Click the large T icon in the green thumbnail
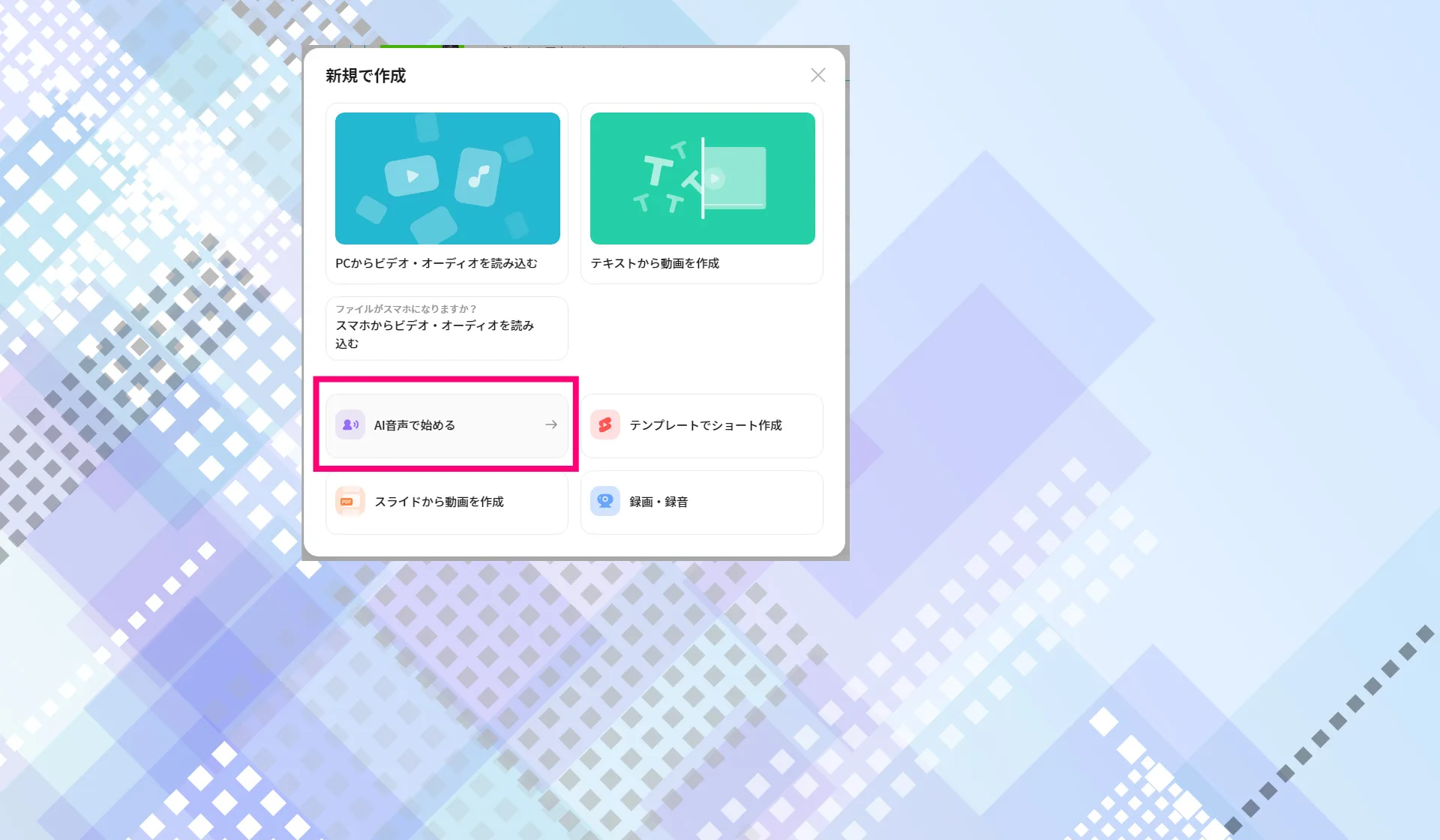This screenshot has height=840, width=1440. tap(658, 170)
